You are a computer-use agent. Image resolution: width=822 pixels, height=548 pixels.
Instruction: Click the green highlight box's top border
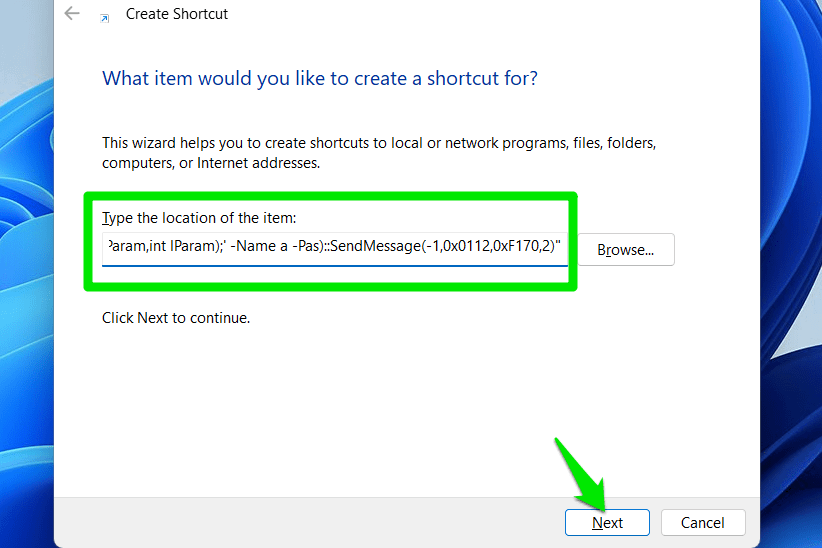(330, 197)
